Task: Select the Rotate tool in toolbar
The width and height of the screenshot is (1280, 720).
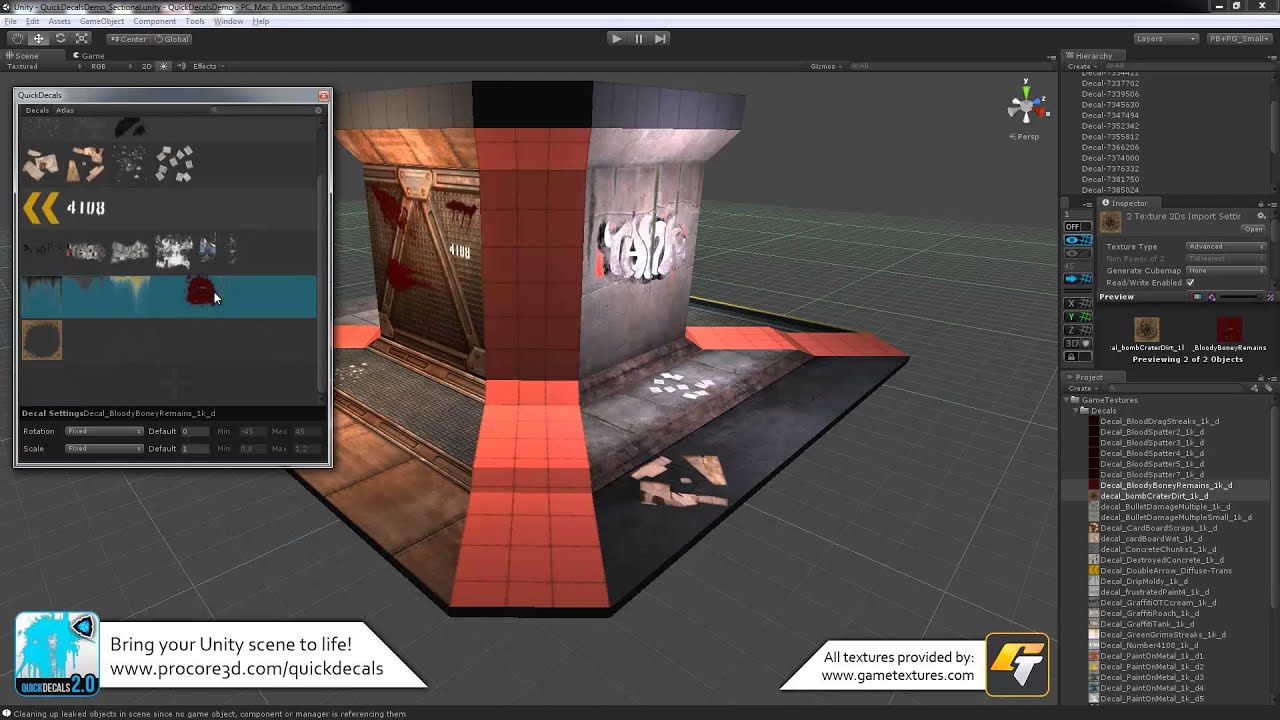Action: pos(60,38)
